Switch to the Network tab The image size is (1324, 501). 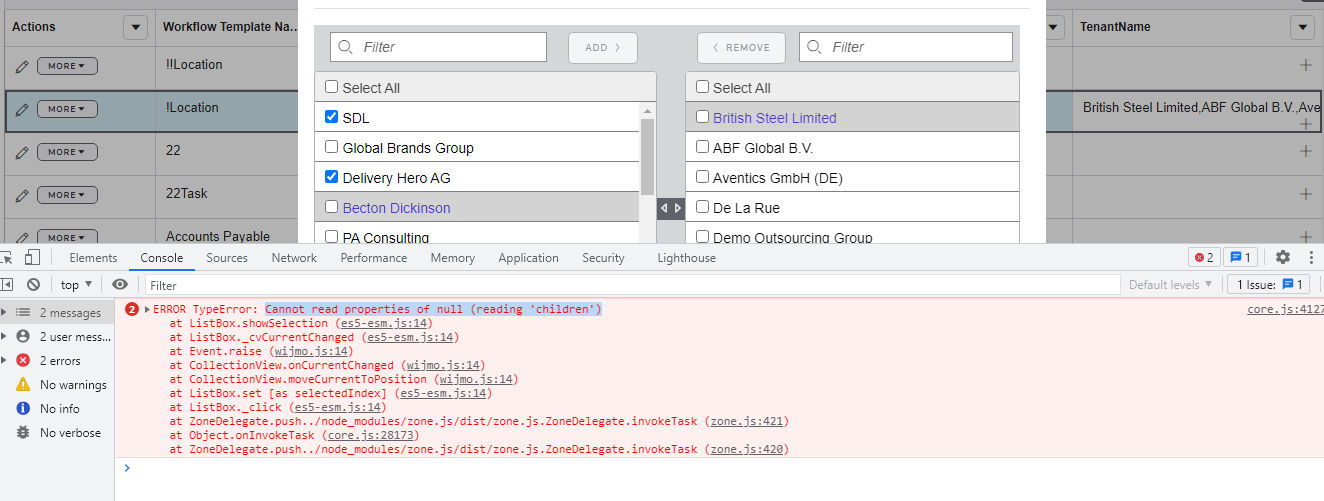pos(294,258)
